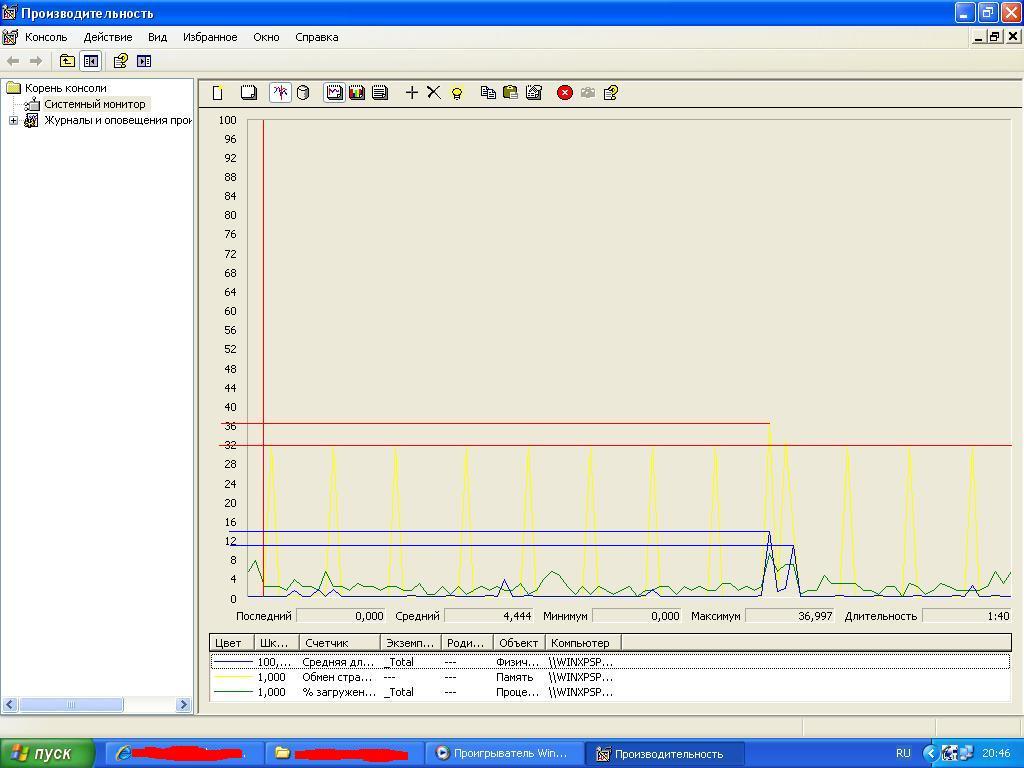Screen dimensions: 1024x768
Task: Click the Delete counter X icon
Action: 434,92
